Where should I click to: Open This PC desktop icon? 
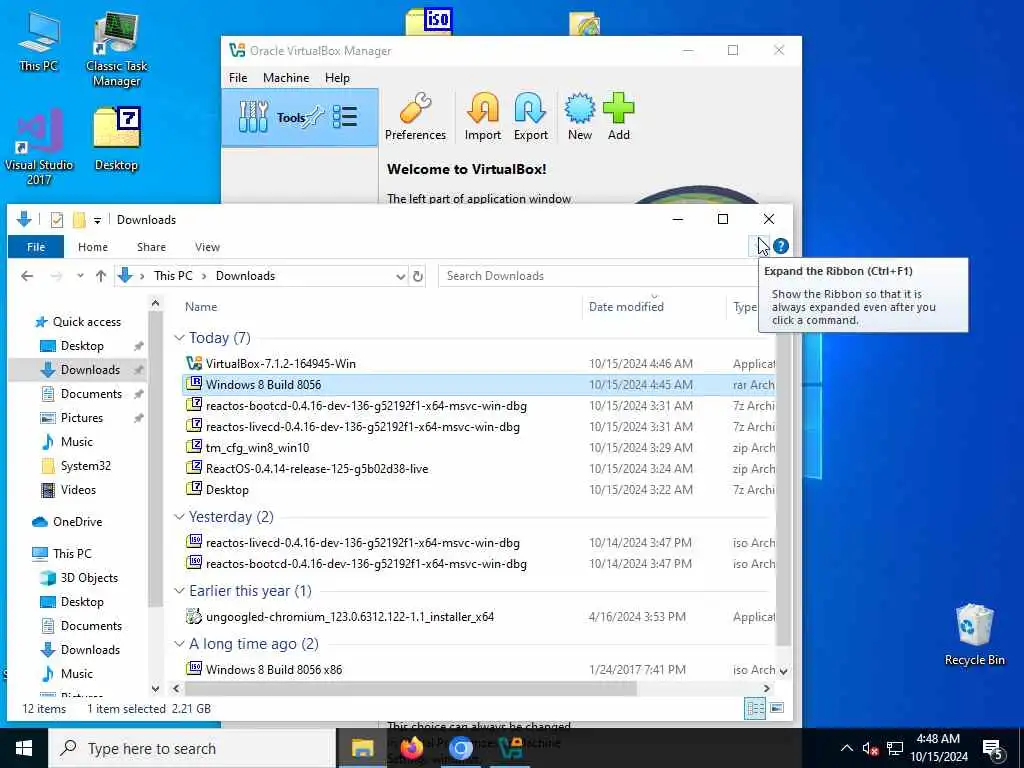click(x=39, y=40)
